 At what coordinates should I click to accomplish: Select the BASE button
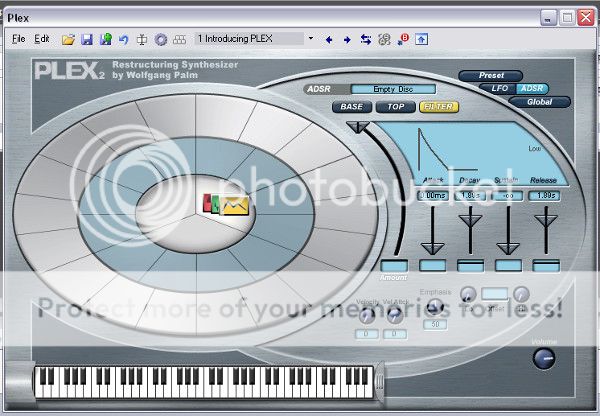pyautogui.click(x=352, y=107)
